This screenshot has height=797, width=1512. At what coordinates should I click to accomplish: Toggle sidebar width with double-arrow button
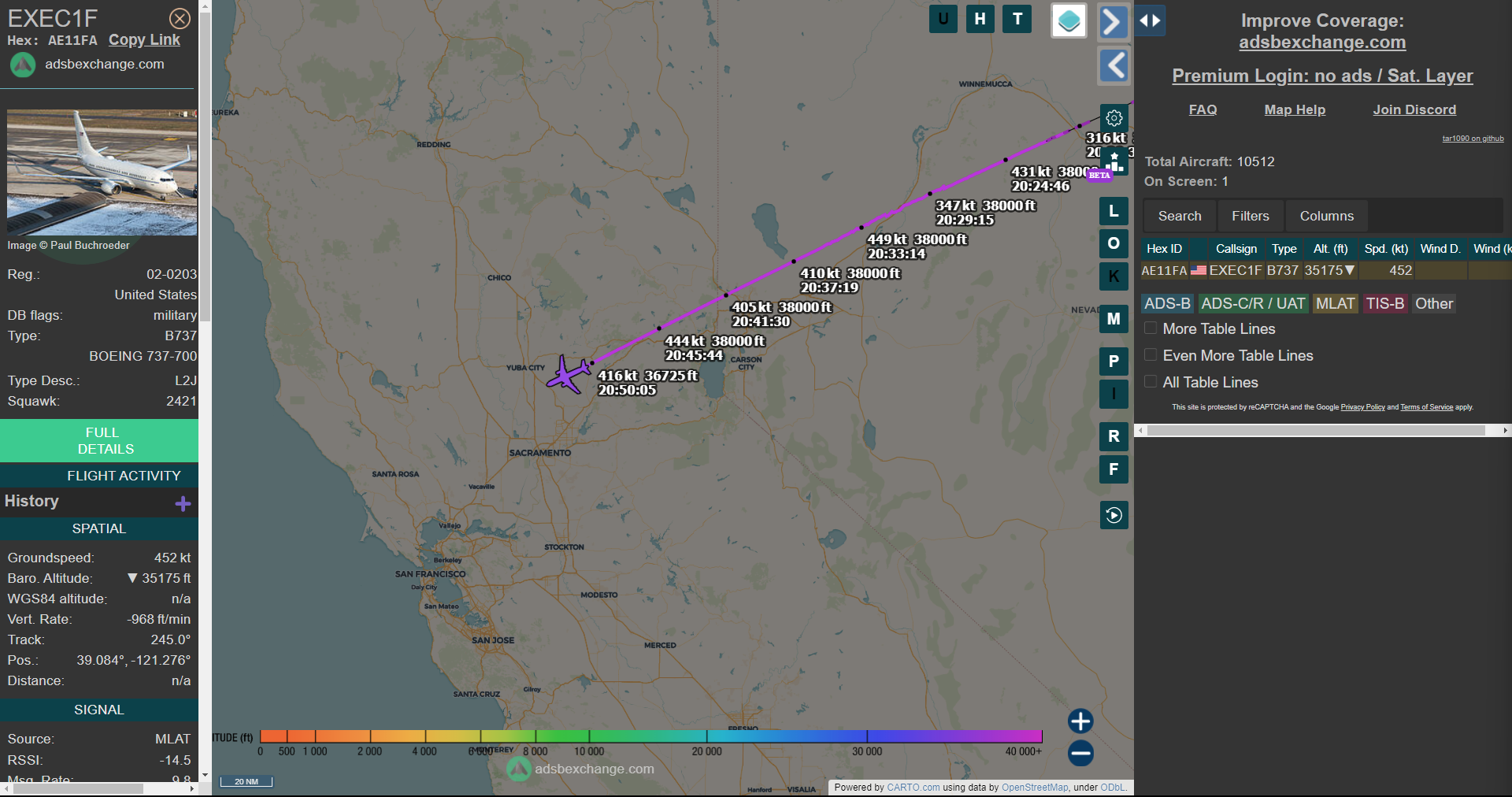pyautogui.click(x=1150, y=20)
